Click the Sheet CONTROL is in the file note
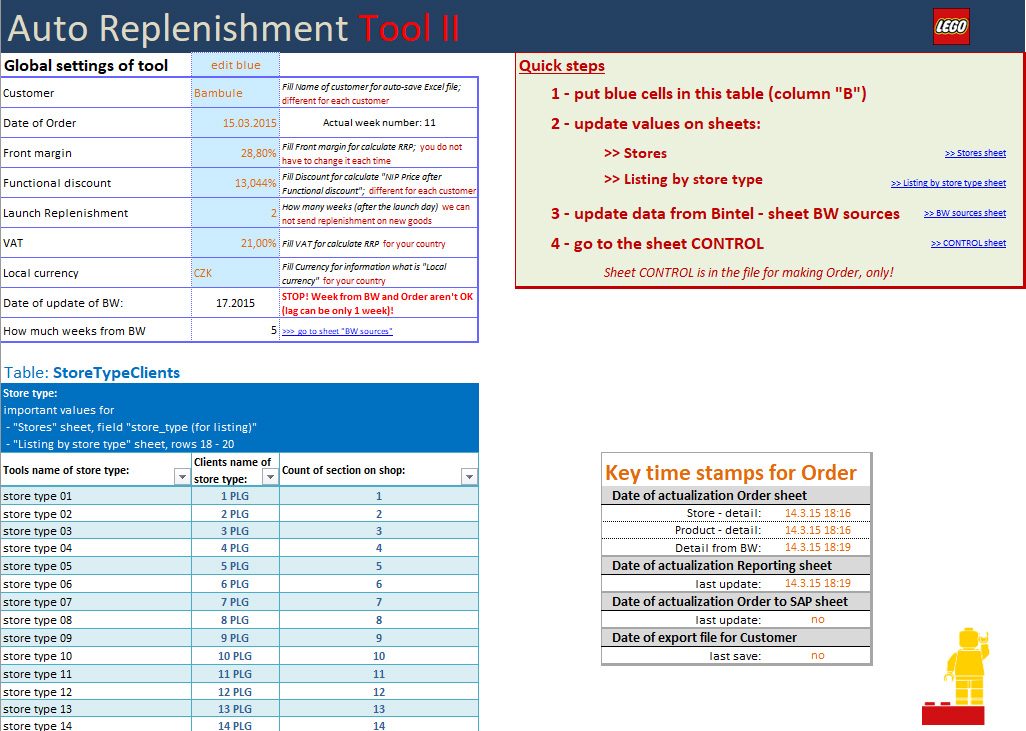Screen dimensions: 1026x731 pyautogui.click(x=749, y=272)
